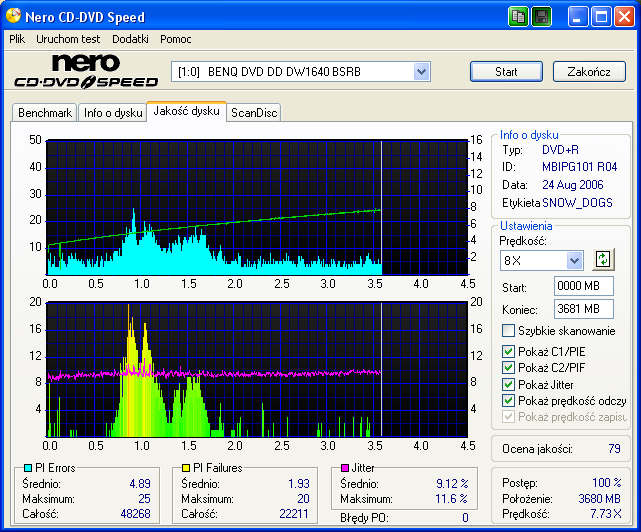The height and width of the screenshot is (532, 641).
Task: Click the disc label SNOW_DOGS
Action: (x=577, y=203)
